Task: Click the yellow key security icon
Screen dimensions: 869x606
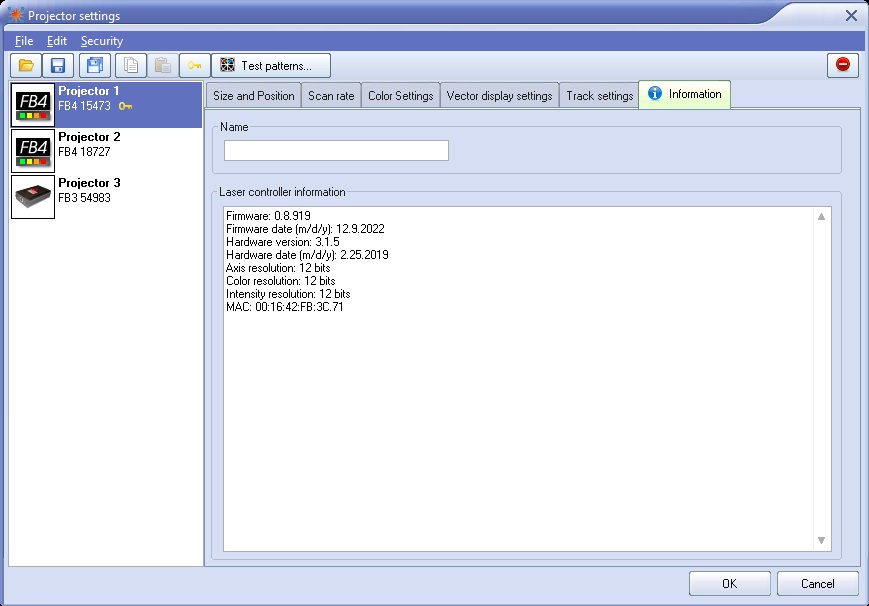Action: tap(195, 66)
